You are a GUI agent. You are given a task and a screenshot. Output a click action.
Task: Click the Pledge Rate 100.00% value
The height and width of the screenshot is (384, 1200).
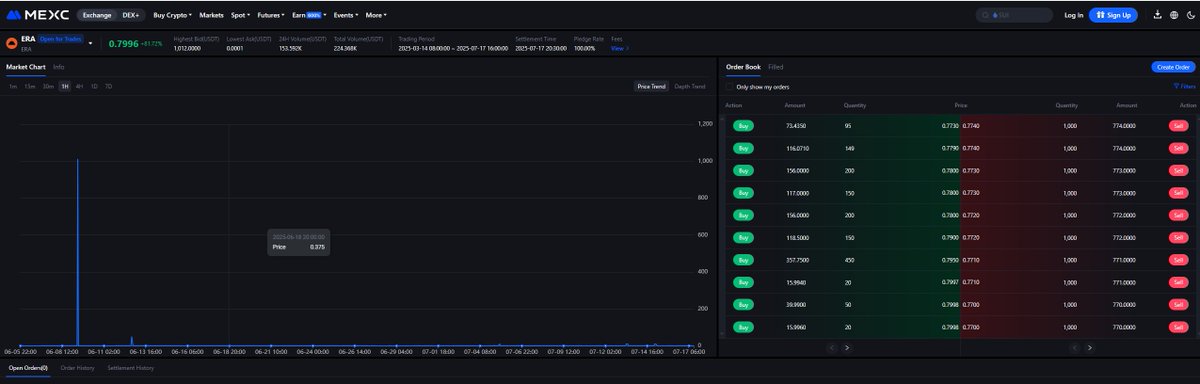pyautogui.click(x=584, y=48)
